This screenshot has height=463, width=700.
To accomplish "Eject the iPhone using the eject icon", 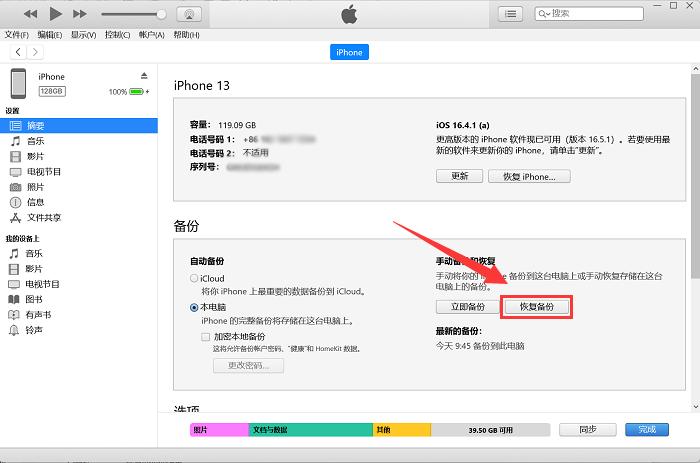I will click(144, 76).
